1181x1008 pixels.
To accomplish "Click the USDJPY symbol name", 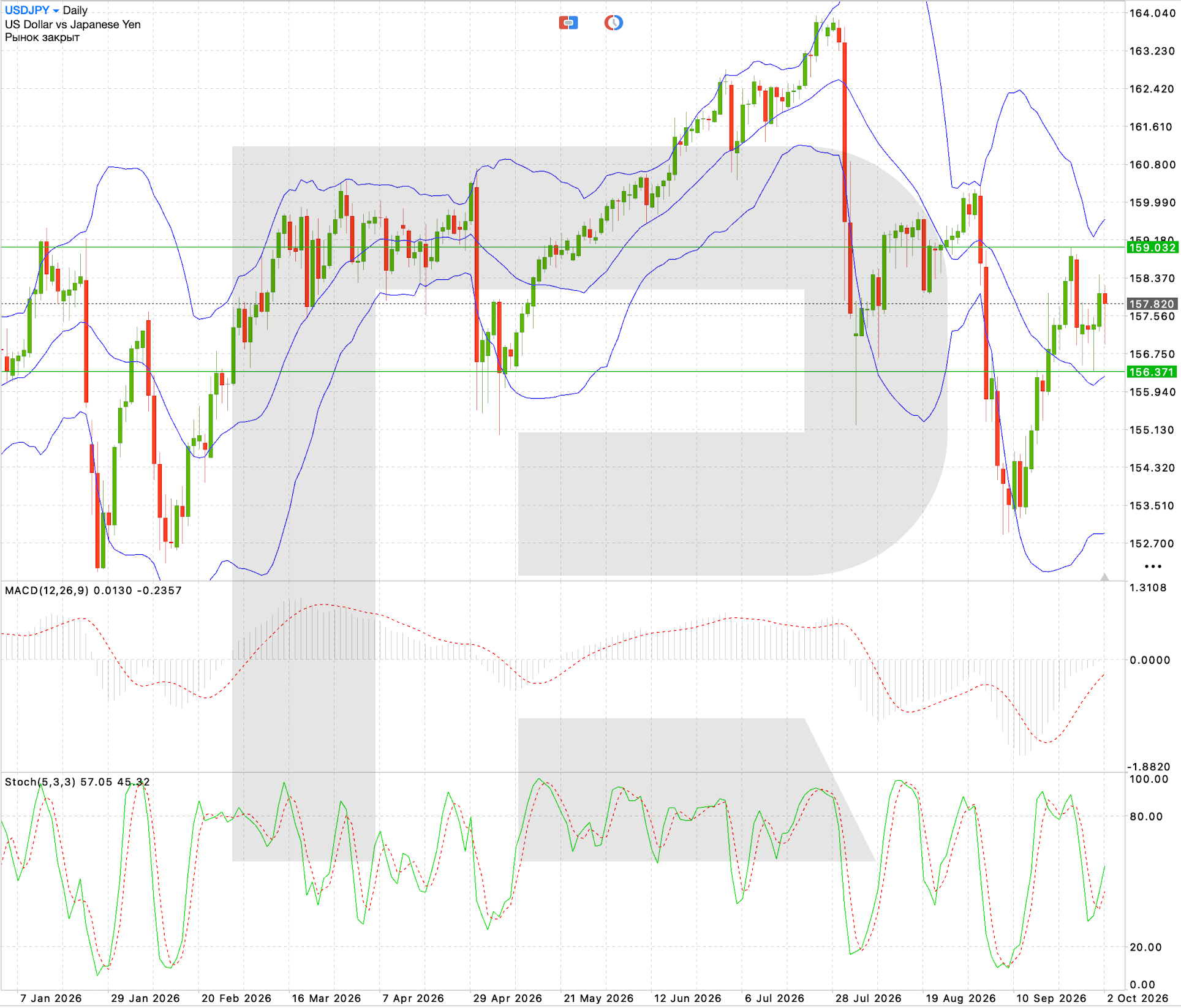I will point(27,10).
